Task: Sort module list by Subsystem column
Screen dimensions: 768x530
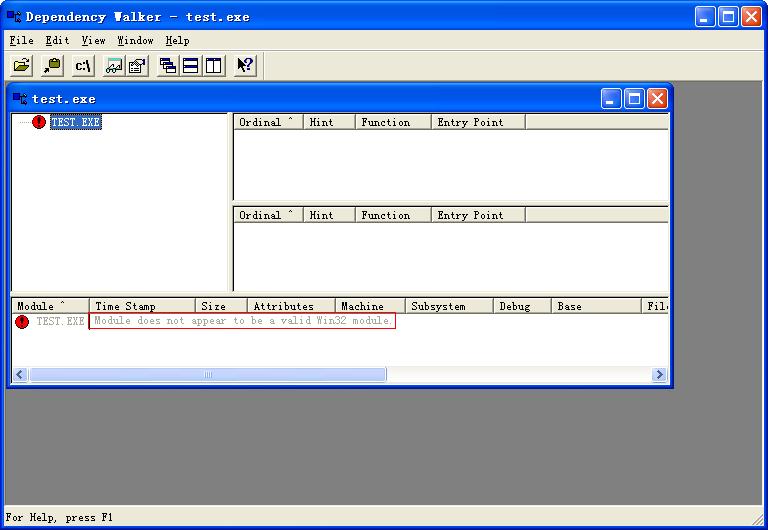Action: 449,306
